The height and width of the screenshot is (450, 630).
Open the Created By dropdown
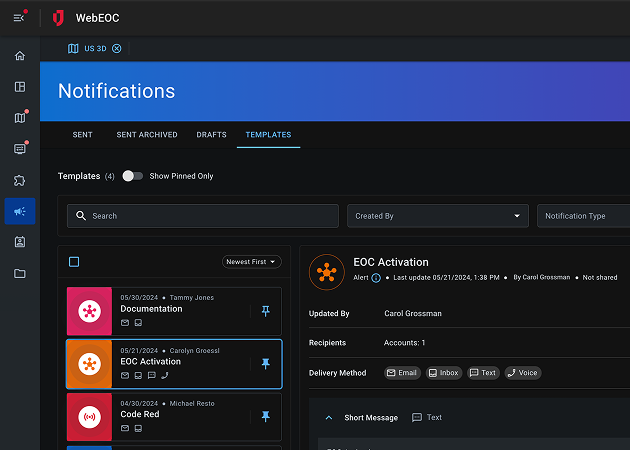coord(438,216)
